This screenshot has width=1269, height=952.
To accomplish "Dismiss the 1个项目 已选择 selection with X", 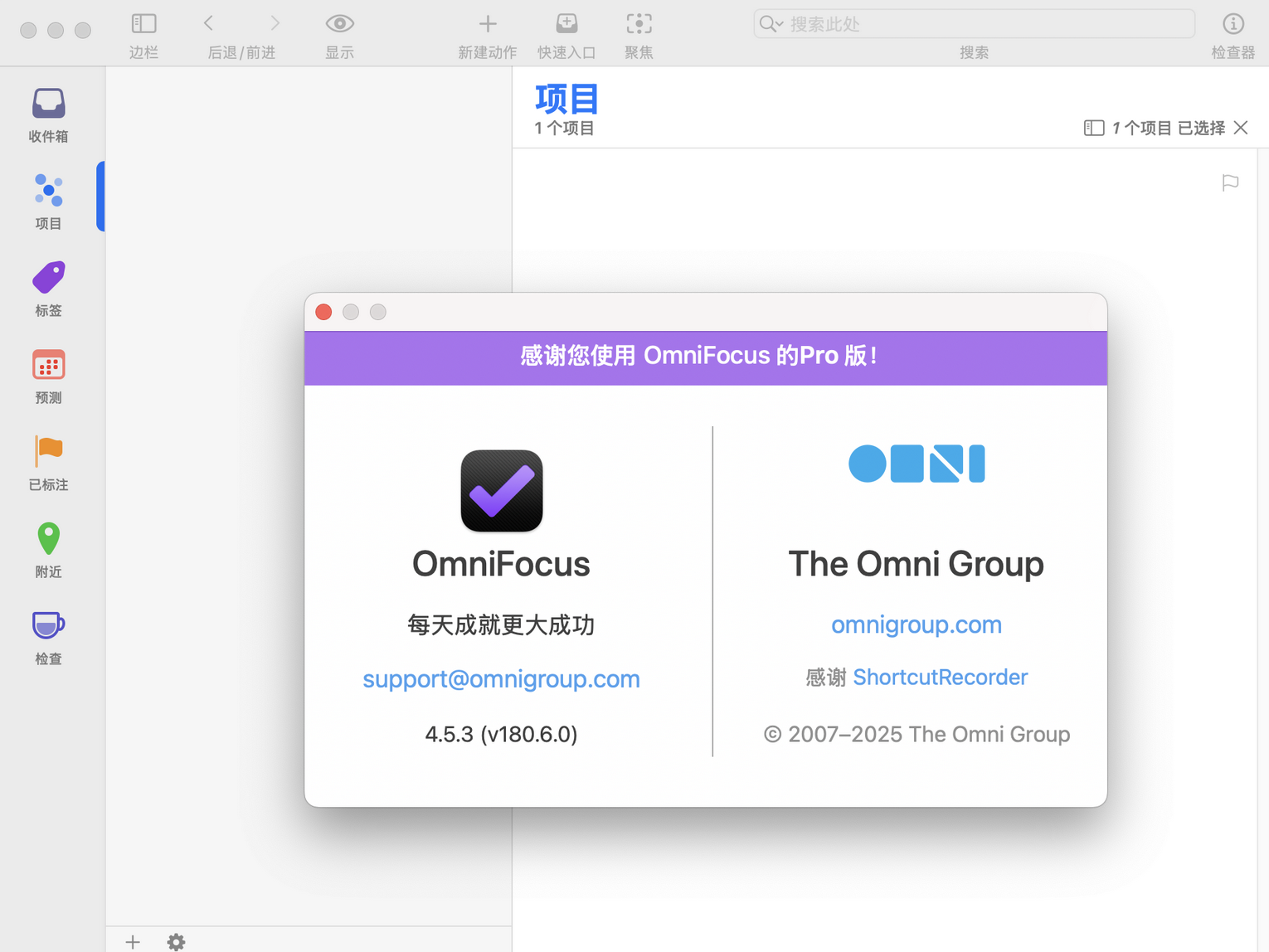I will click(1241, 128).
